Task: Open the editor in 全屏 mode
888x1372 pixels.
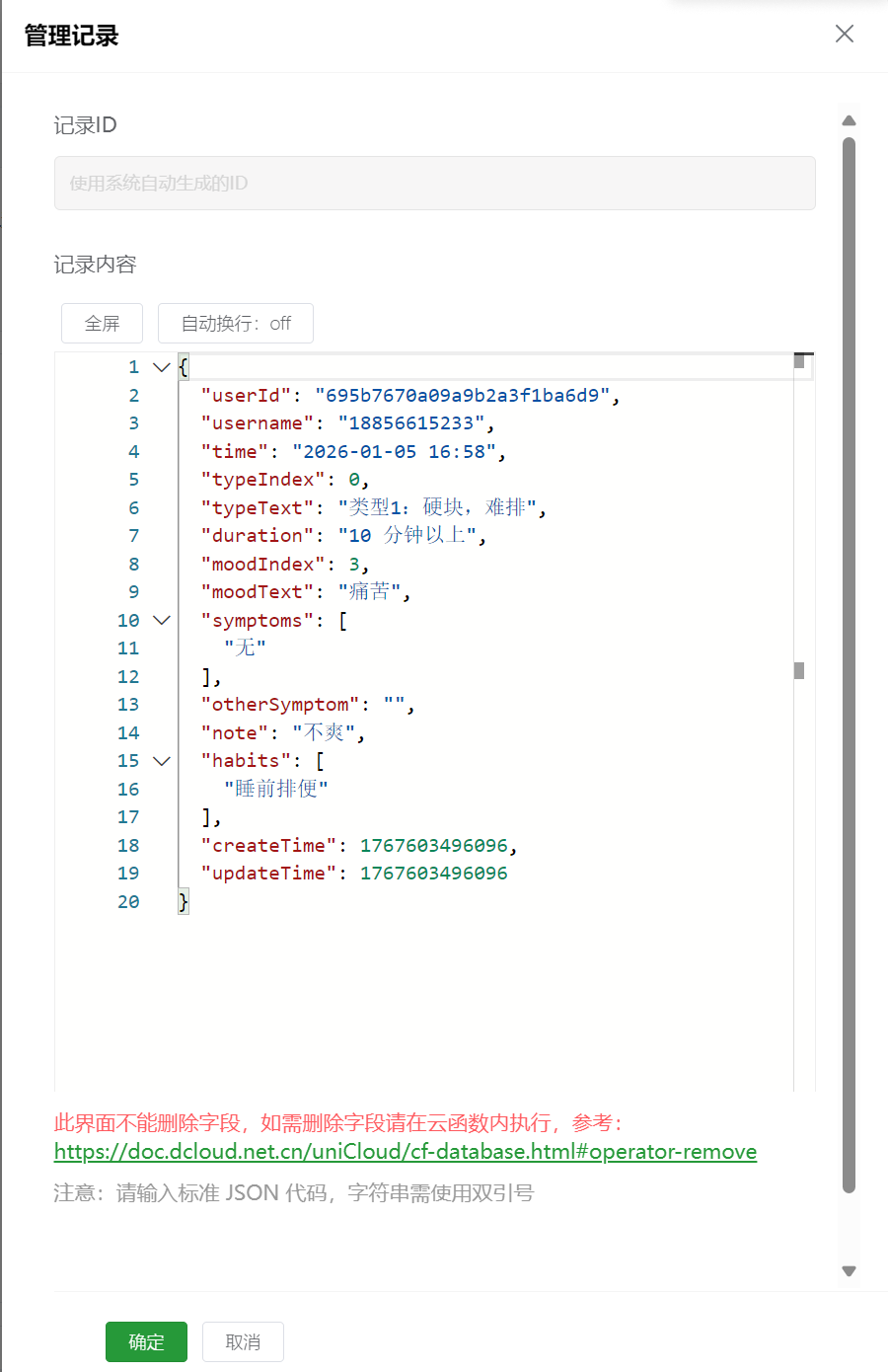Action: [103, 323]
